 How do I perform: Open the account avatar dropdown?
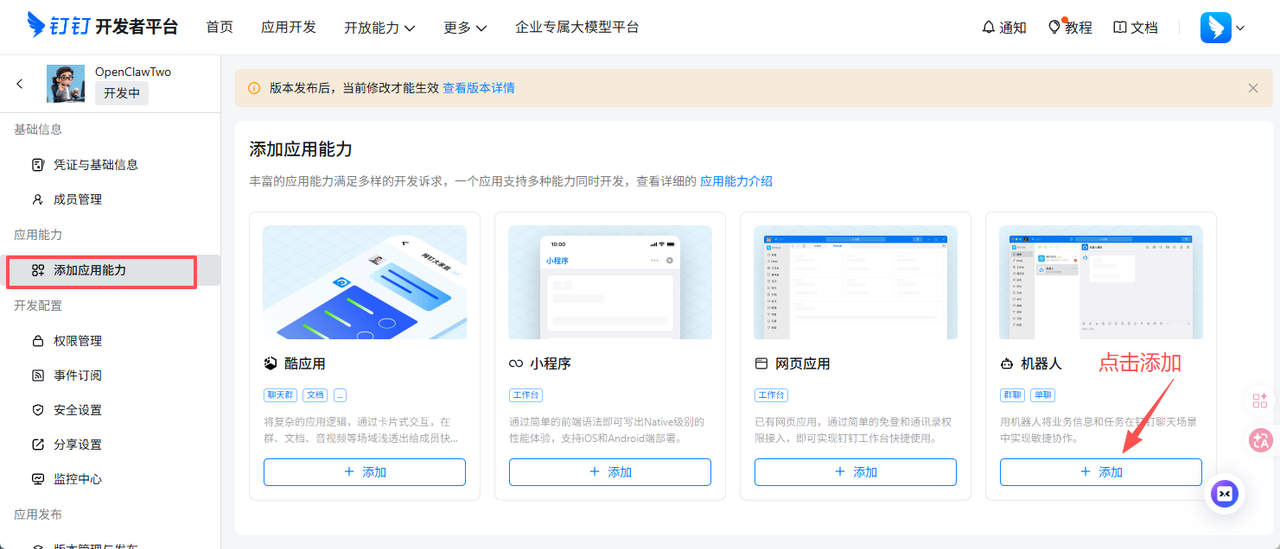click(1222, 28)
